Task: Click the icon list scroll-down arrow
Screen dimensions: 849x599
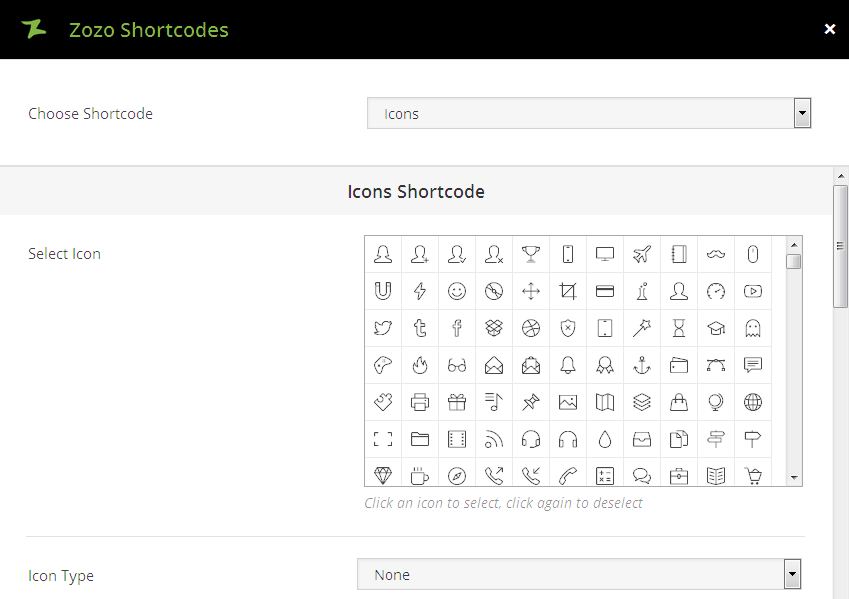Action: 794,478
